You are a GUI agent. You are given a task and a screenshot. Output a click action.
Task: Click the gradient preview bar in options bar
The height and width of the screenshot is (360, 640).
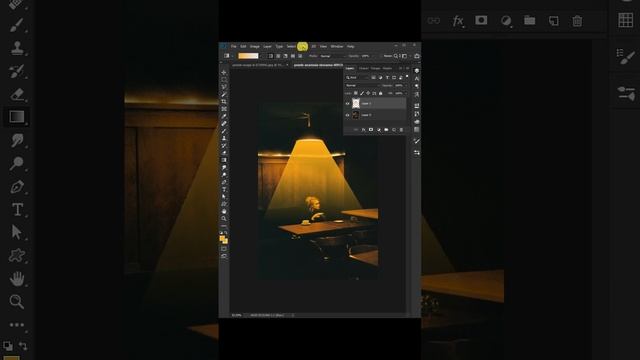click(248, 56)
